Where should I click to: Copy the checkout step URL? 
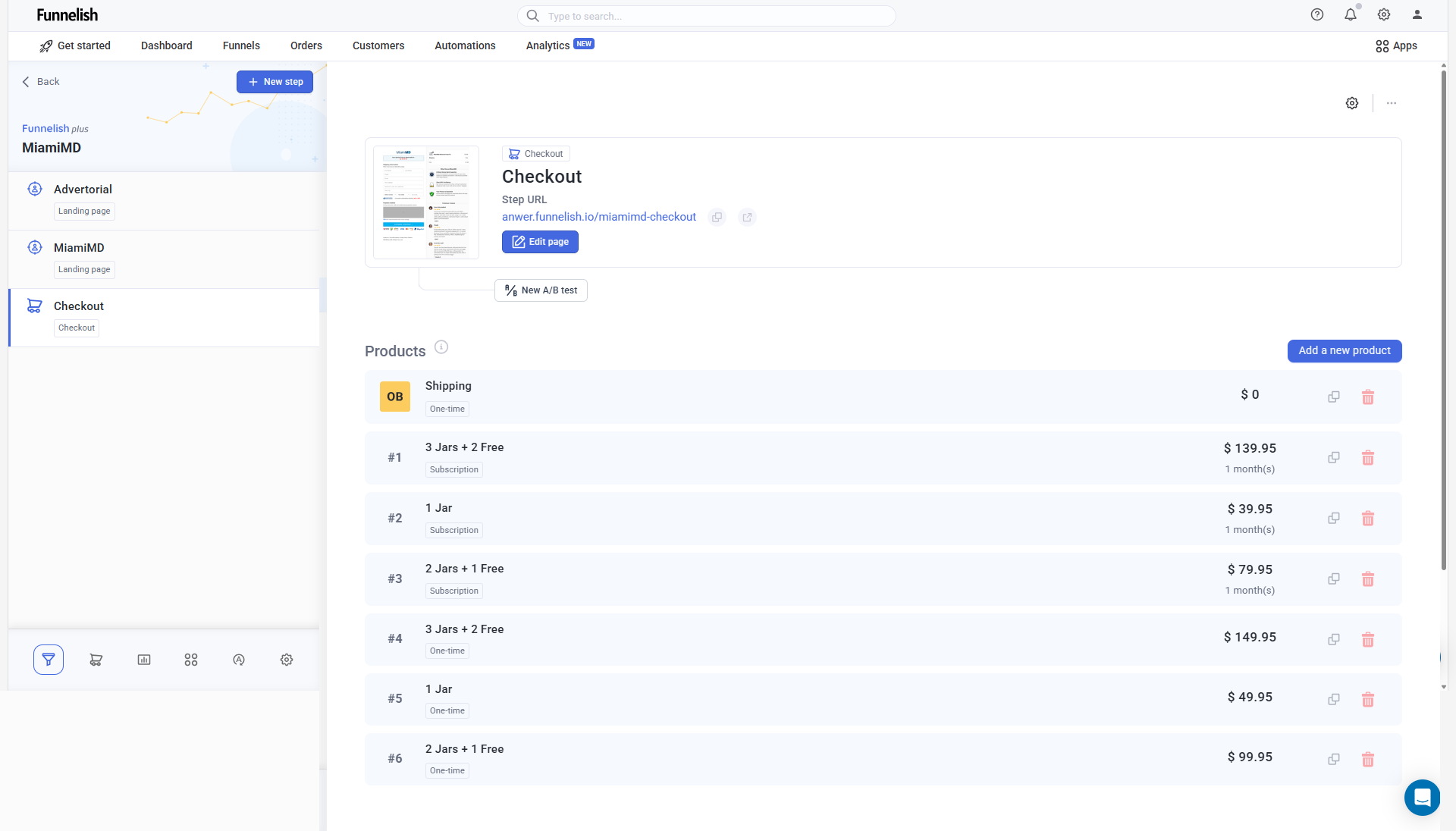click(x=717, y=218)
